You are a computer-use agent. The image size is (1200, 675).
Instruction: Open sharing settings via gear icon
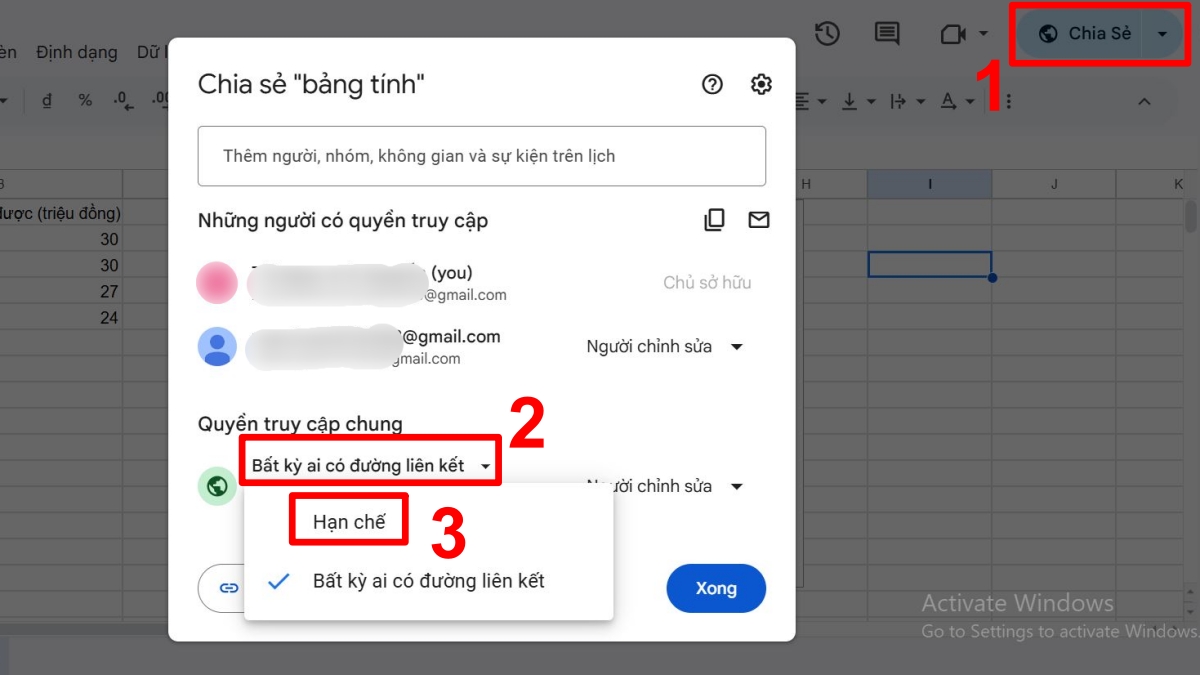[x=760, y=85]
